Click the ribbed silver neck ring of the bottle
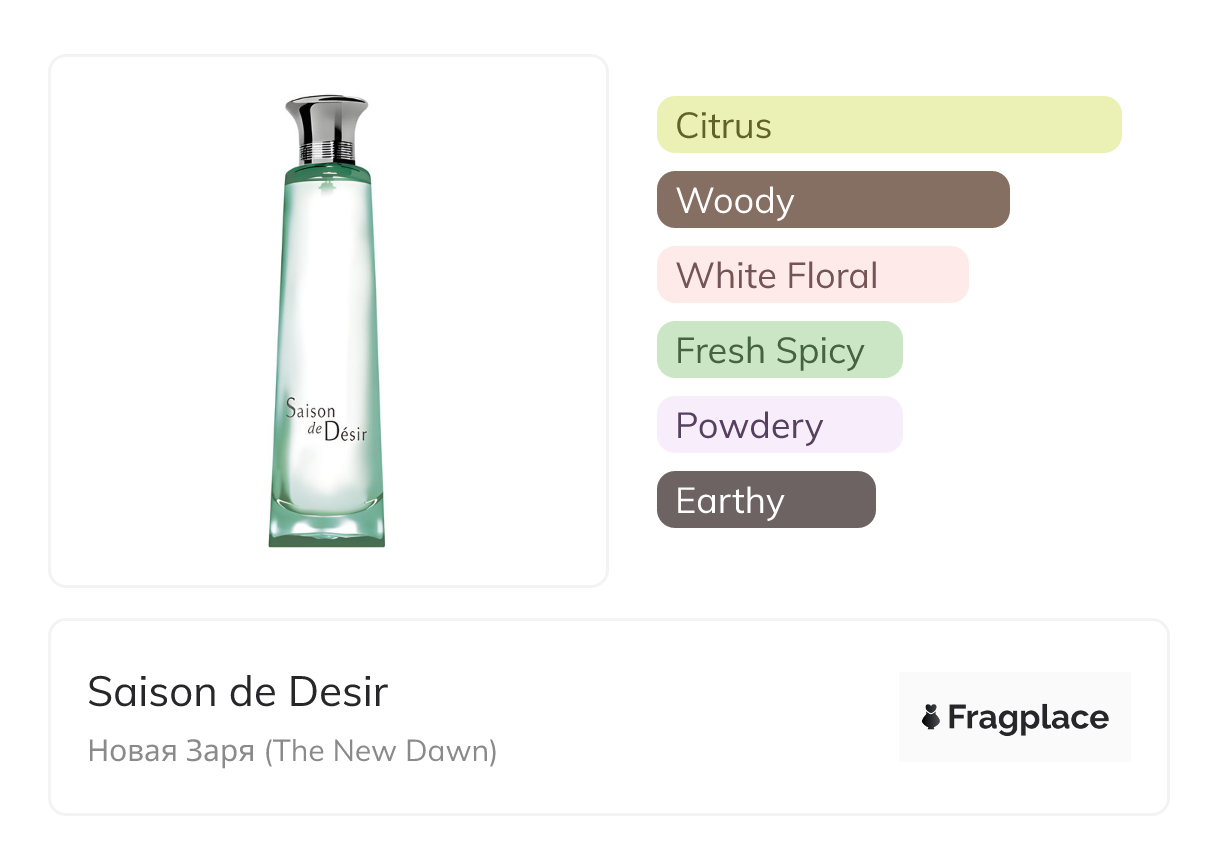Viewport: 1218px width, 864px height. pyautogui.click(x=326, y=153)
